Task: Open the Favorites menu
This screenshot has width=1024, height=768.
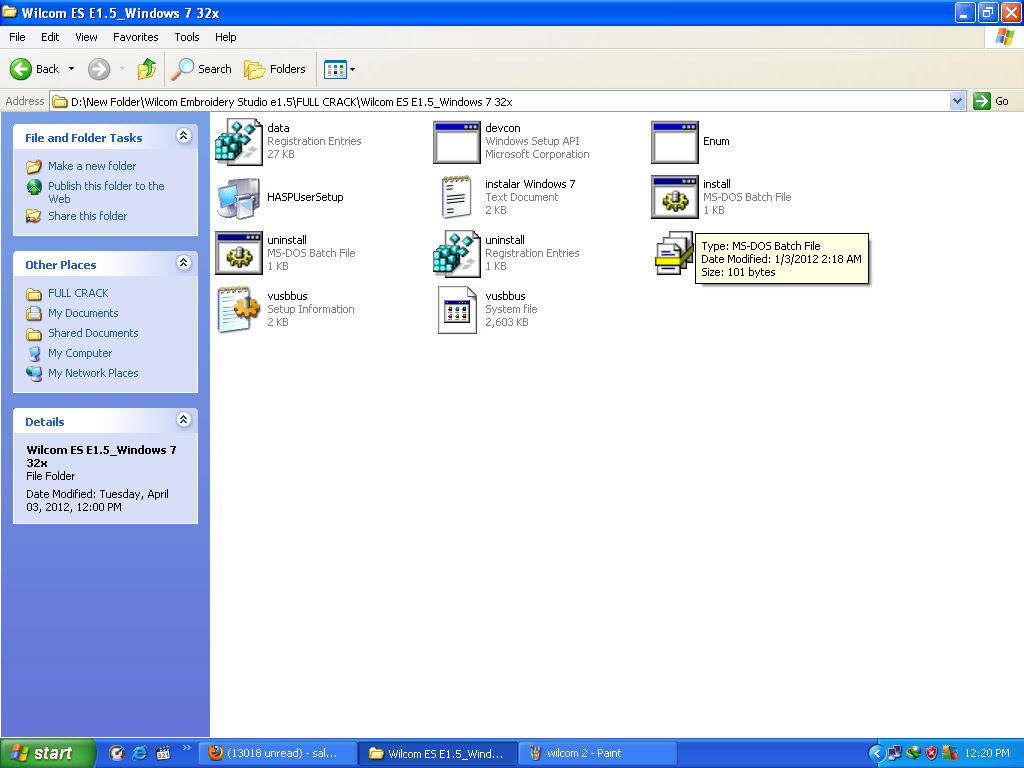Action: (136, 37)
